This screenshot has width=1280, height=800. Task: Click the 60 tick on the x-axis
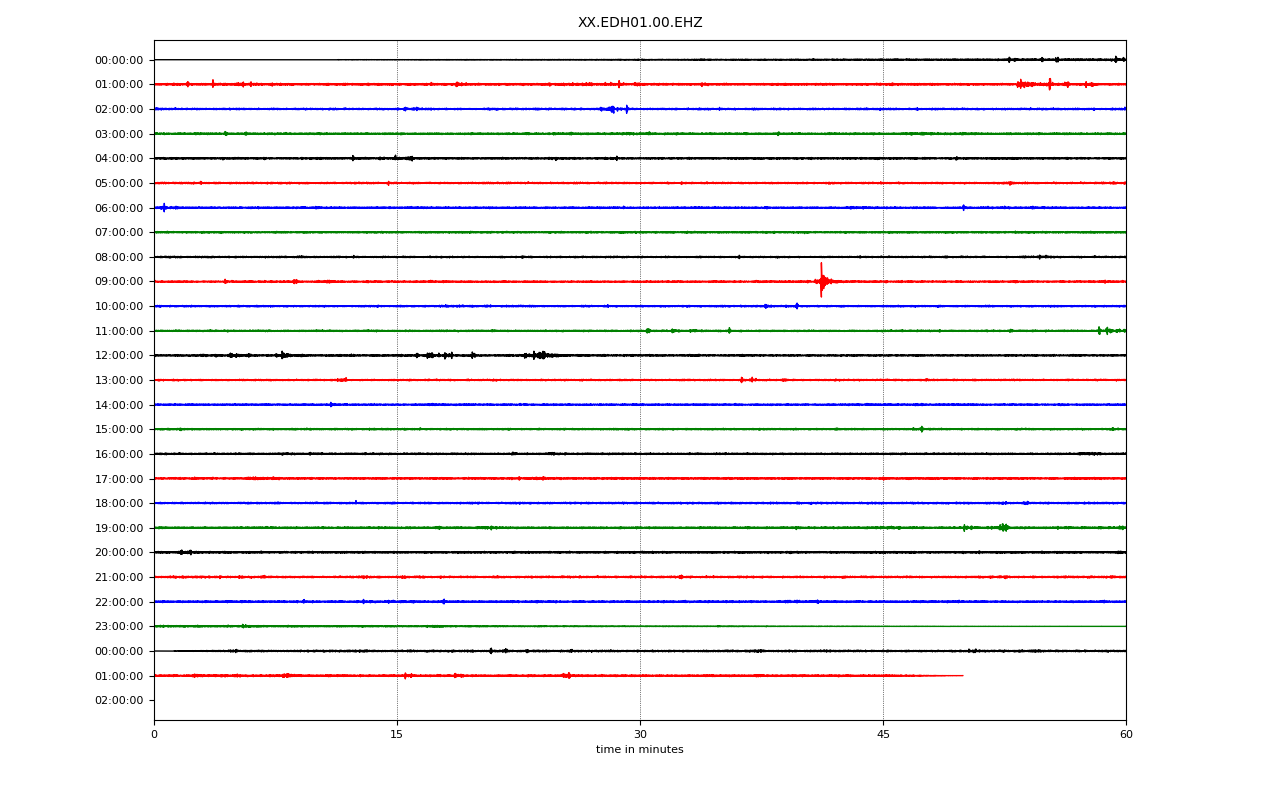[x=1126, y=735]
